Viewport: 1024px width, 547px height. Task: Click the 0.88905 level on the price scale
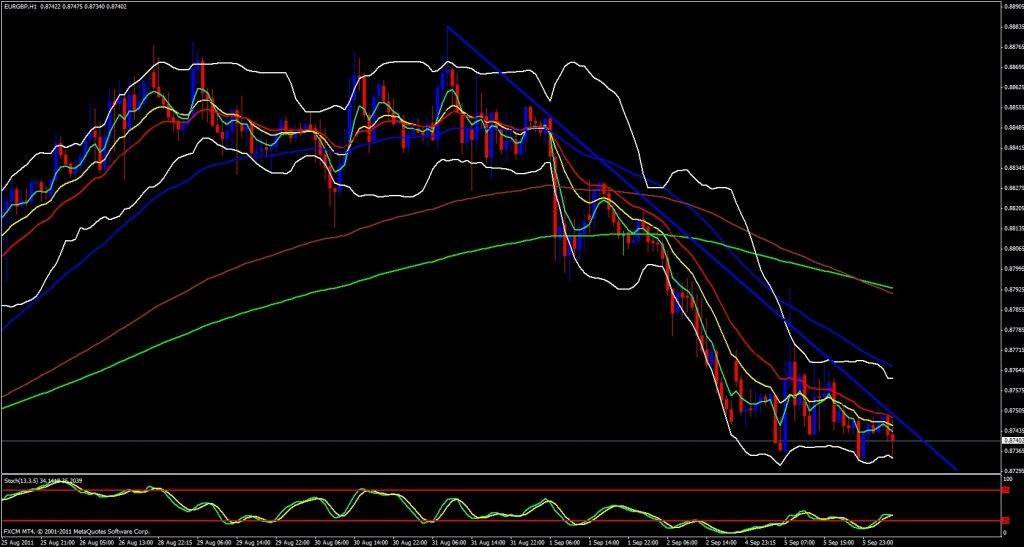pos(1012,5)
